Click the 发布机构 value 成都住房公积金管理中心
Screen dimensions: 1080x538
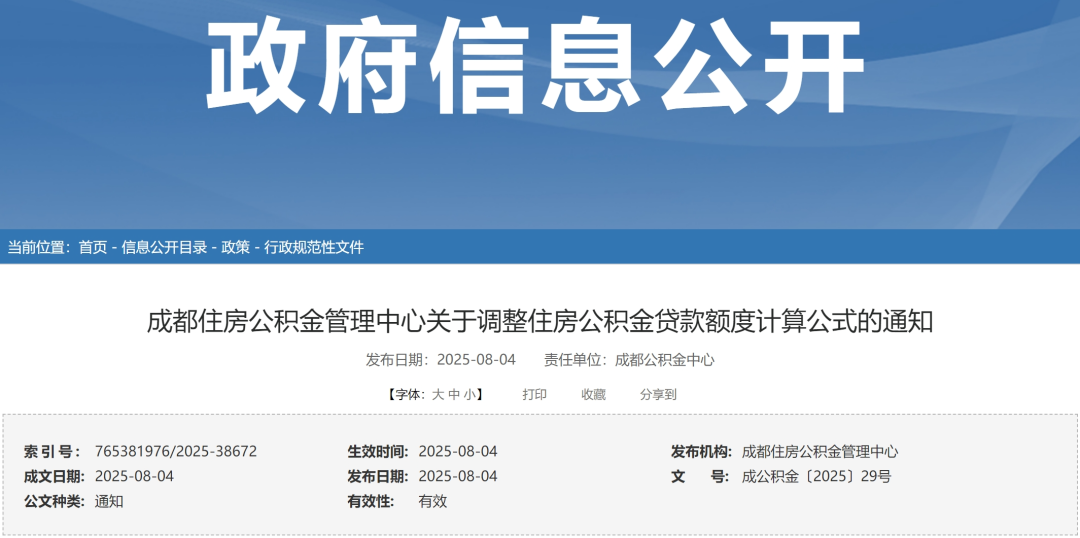coord(820,452)
